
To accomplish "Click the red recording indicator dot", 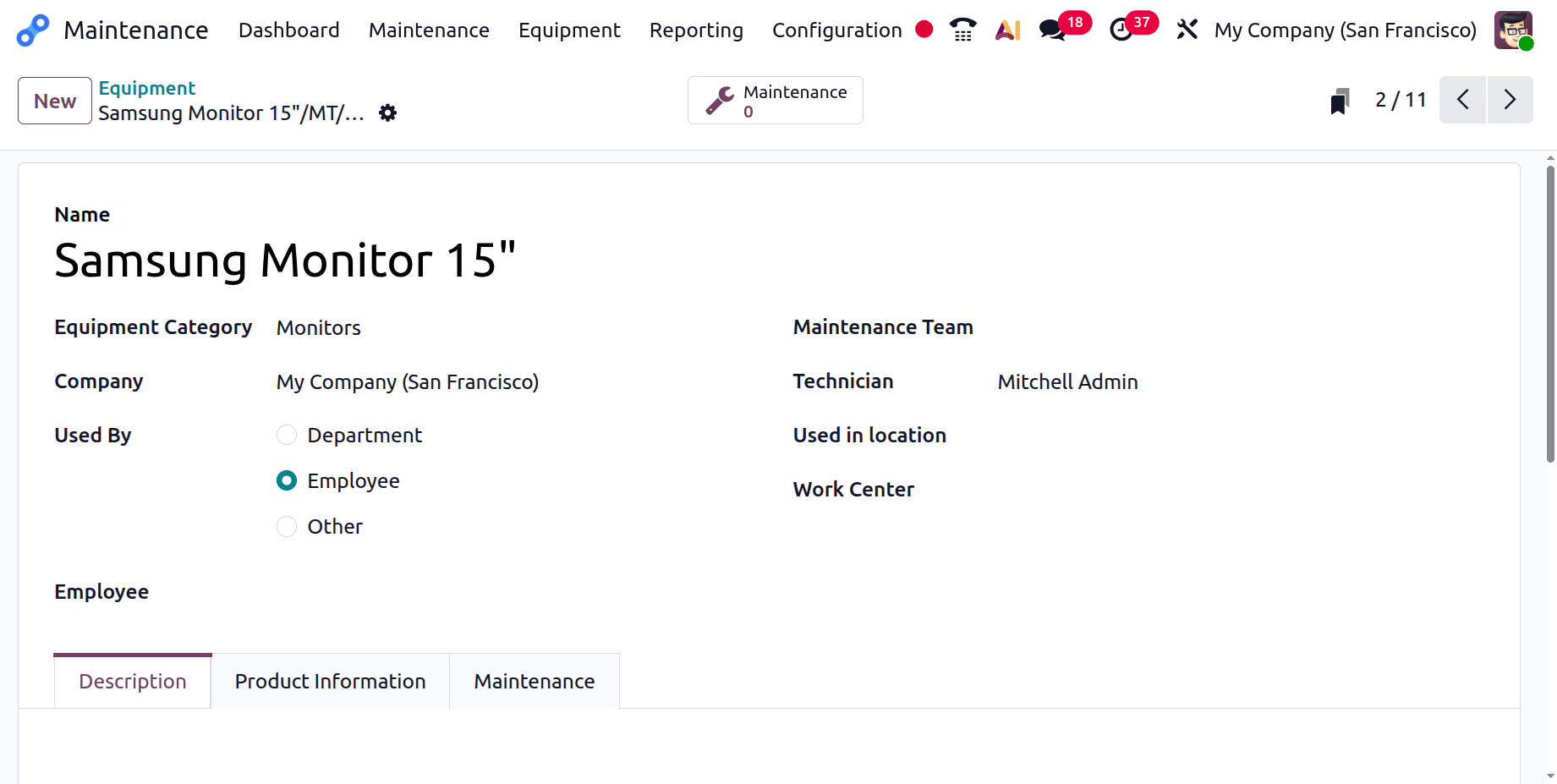I will 924,30.
